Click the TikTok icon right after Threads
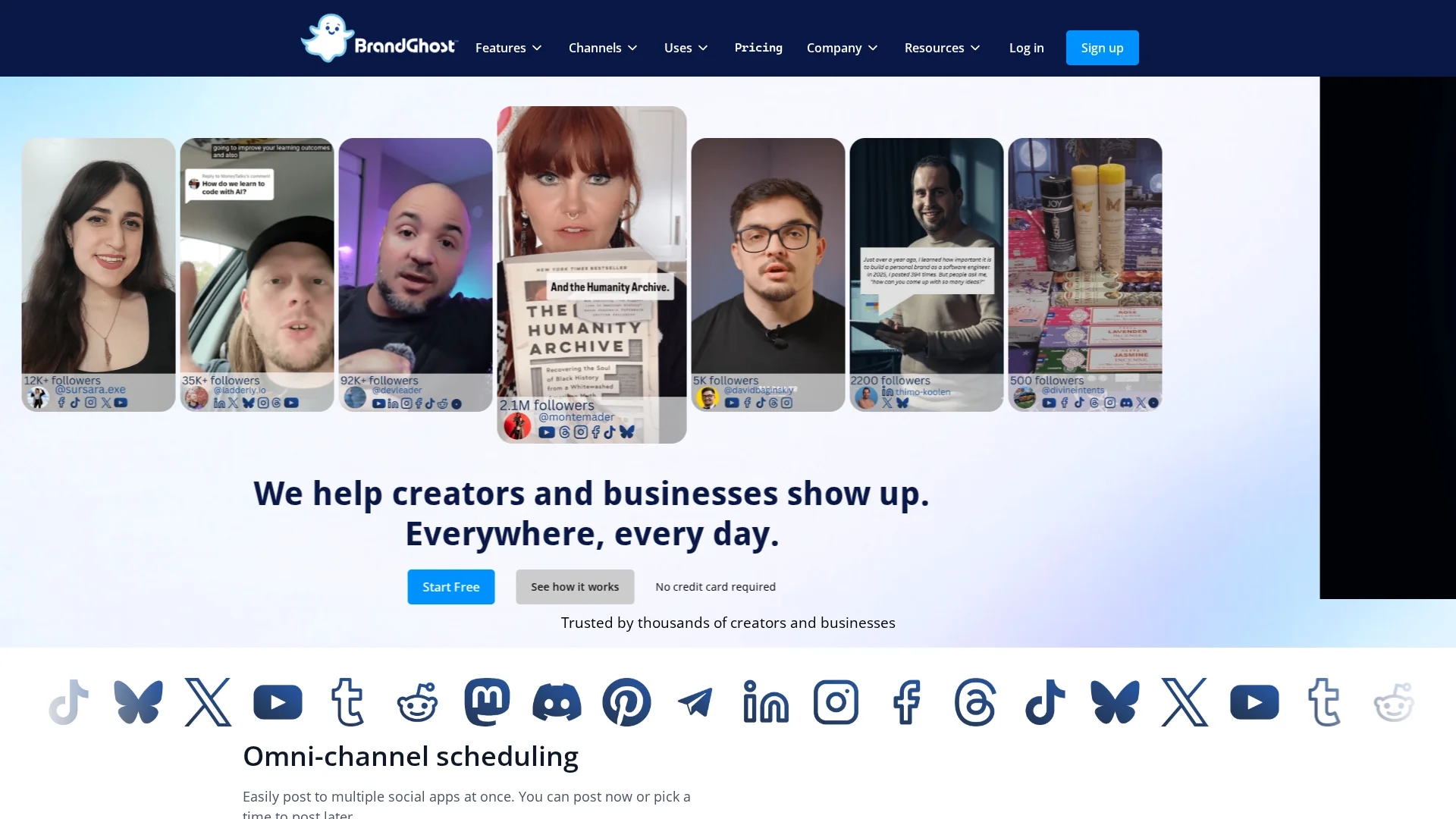This screenshot has width=1456, height=819. pos(1045,702)
